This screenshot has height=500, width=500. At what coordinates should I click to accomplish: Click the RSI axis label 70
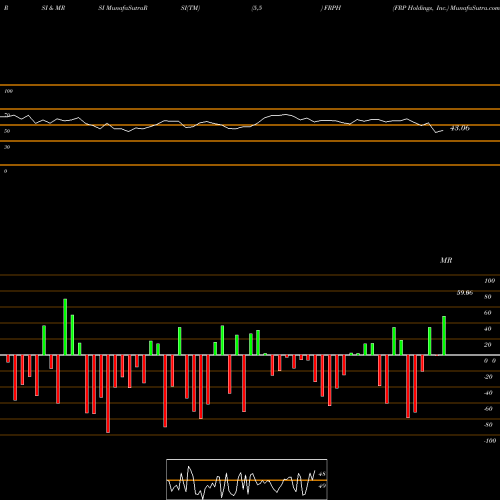pyautogui.click(x=7, y=115)
